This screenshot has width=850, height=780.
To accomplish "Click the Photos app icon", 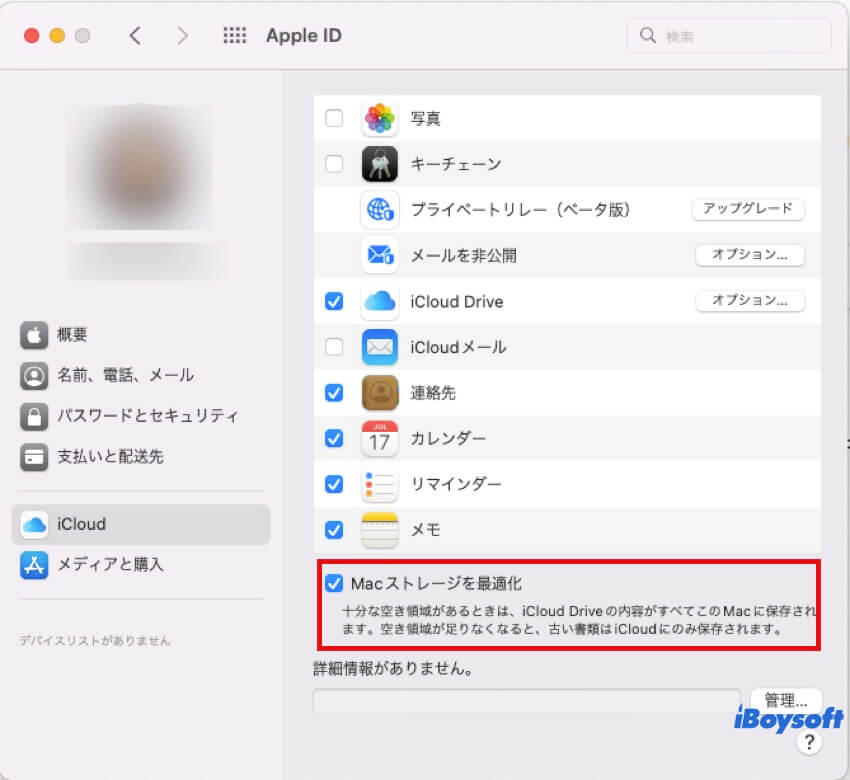I will [380, 118].
